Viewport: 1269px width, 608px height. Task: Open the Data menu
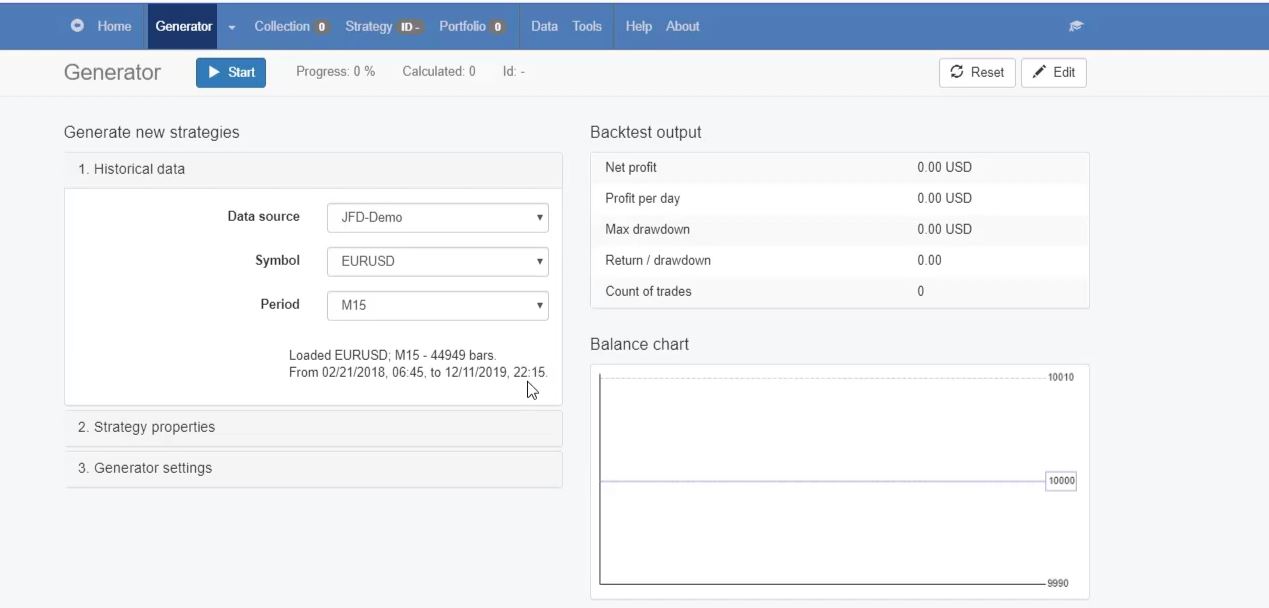tap(544, 27)
